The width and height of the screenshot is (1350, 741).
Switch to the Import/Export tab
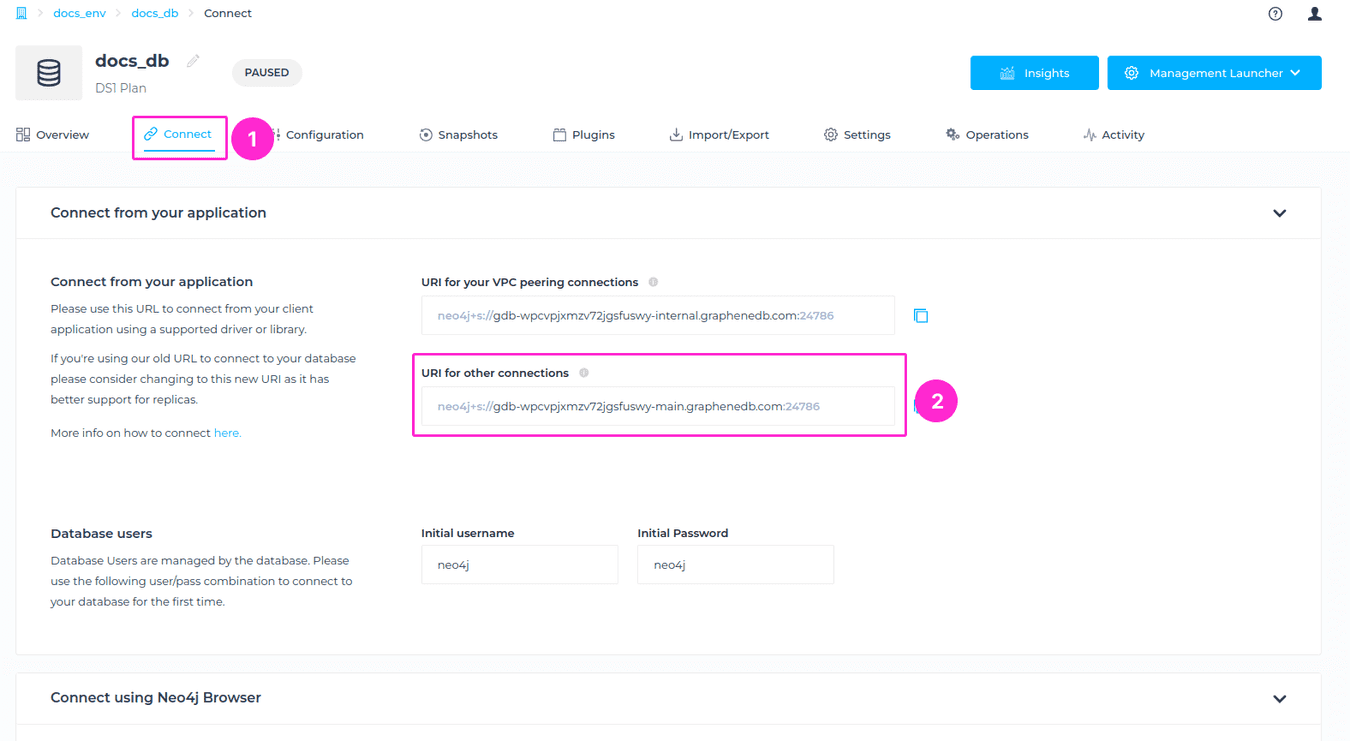[x=719, y=135]
